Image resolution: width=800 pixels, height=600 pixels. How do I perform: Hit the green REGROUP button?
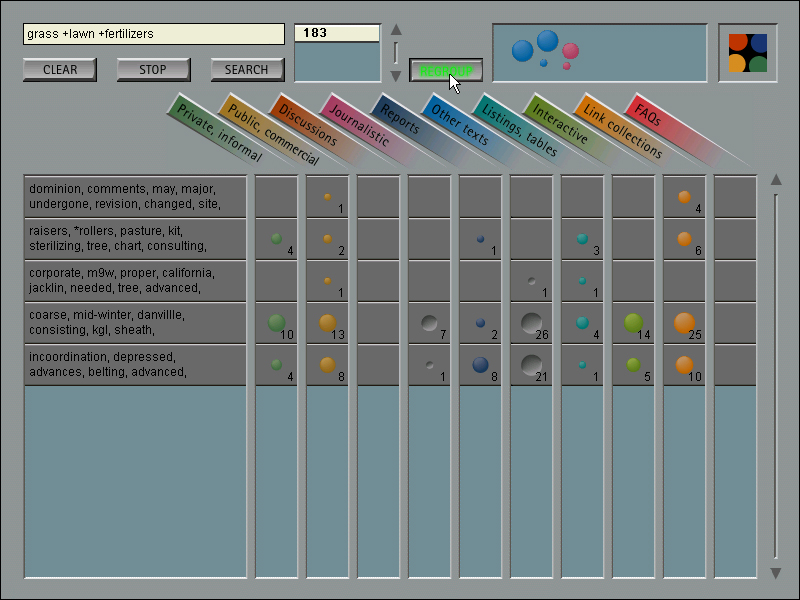pos(446,70)
